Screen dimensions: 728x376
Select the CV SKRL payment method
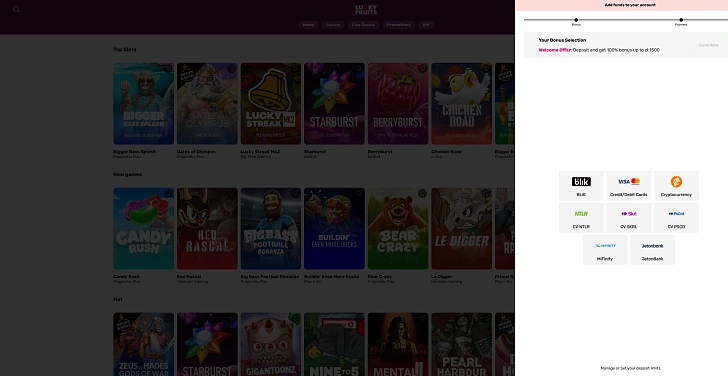(x=629, y=218)
